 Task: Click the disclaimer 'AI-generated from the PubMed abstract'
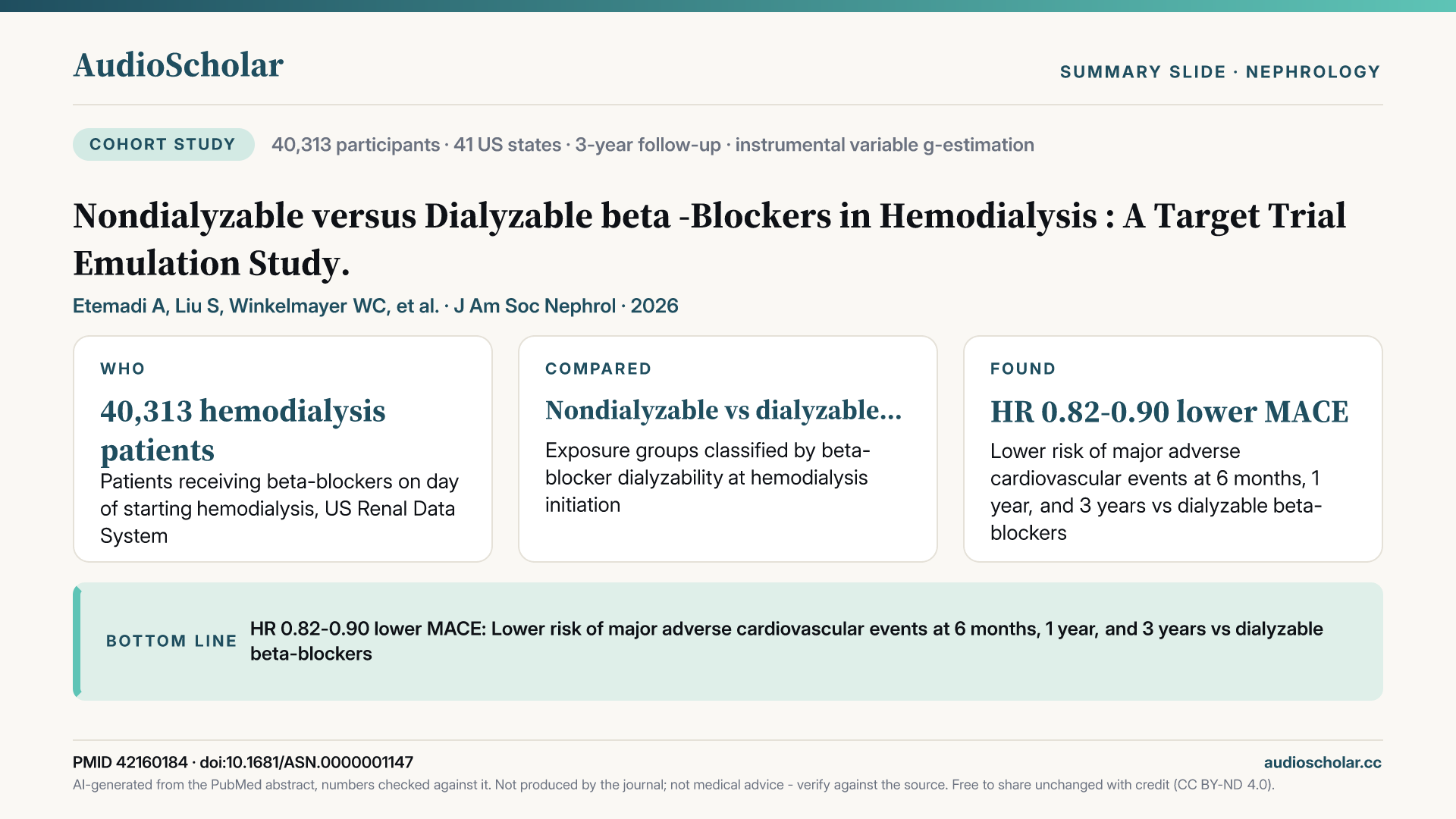click(673, 785)
